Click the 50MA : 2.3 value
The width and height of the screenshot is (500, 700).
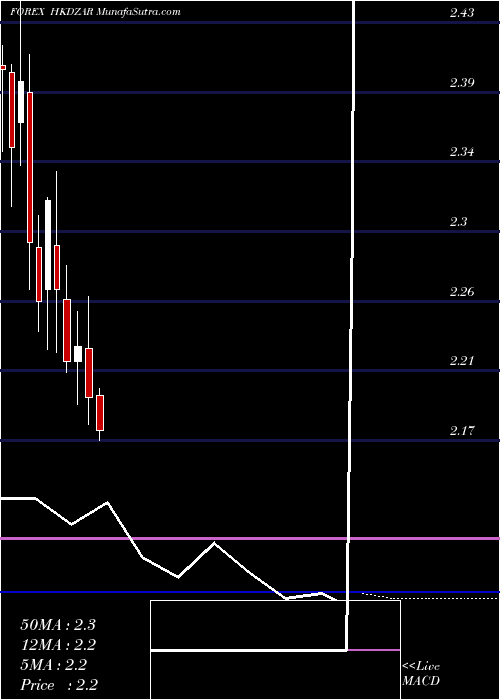(x=58, y=625)
